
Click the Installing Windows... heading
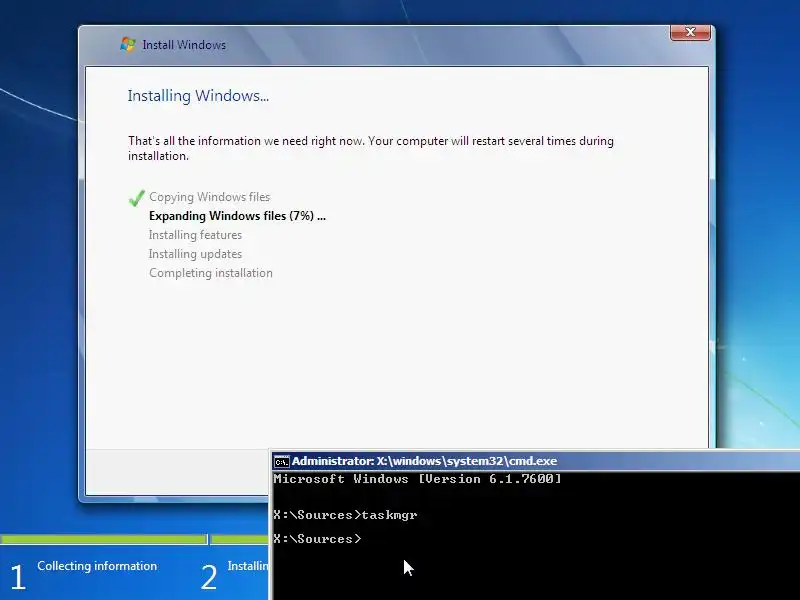pos(198,95)
